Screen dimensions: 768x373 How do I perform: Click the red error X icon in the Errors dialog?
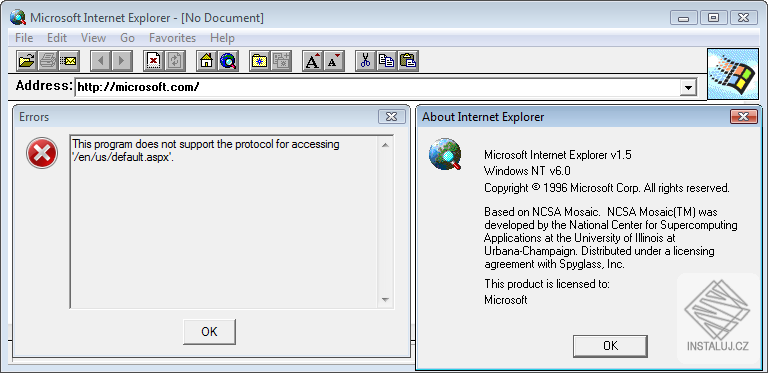click(x=42, y=153)
